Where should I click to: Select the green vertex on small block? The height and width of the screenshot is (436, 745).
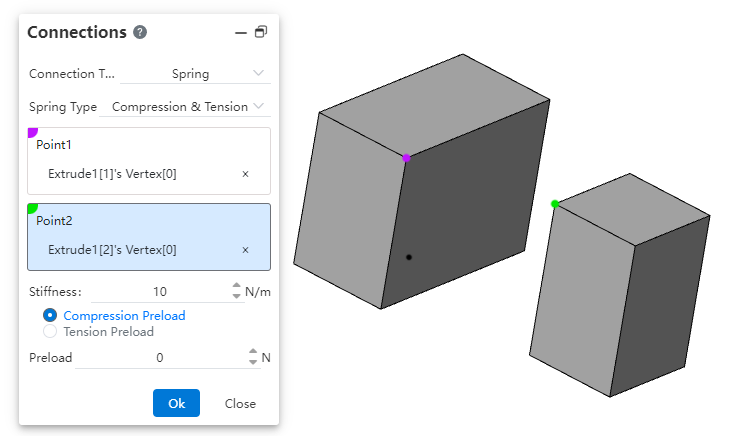[x=555, y=204]
